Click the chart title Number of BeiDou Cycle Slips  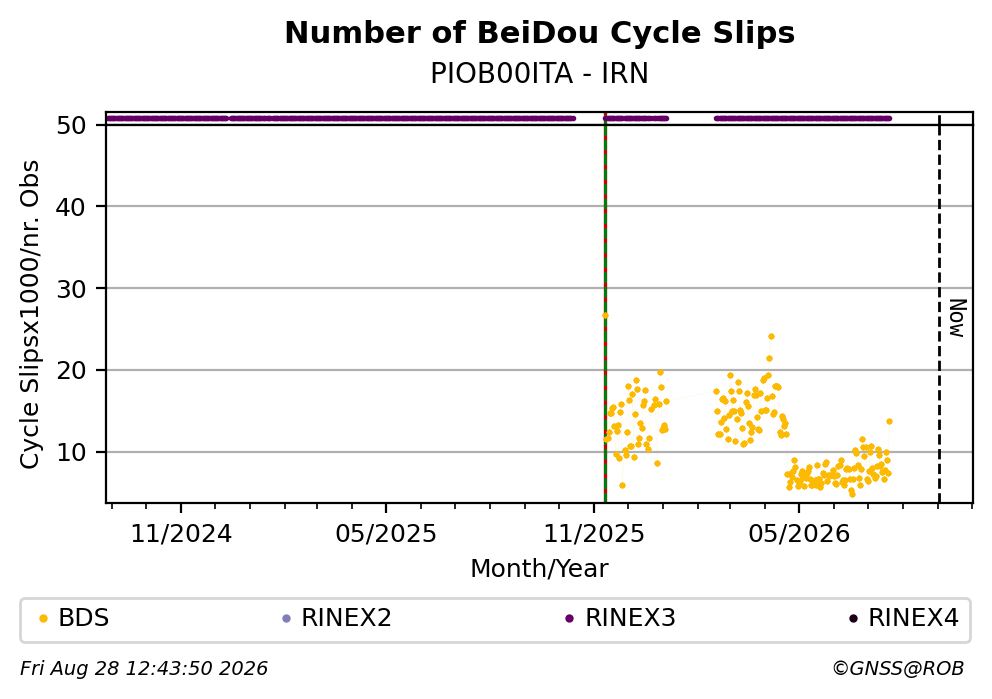click(x=540, y=33)
